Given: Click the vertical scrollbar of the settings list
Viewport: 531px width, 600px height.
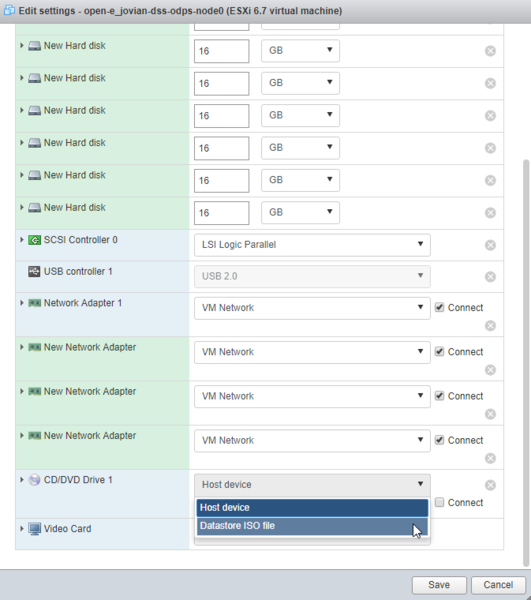Looking at the screenshot, I should tap(526, 363).
